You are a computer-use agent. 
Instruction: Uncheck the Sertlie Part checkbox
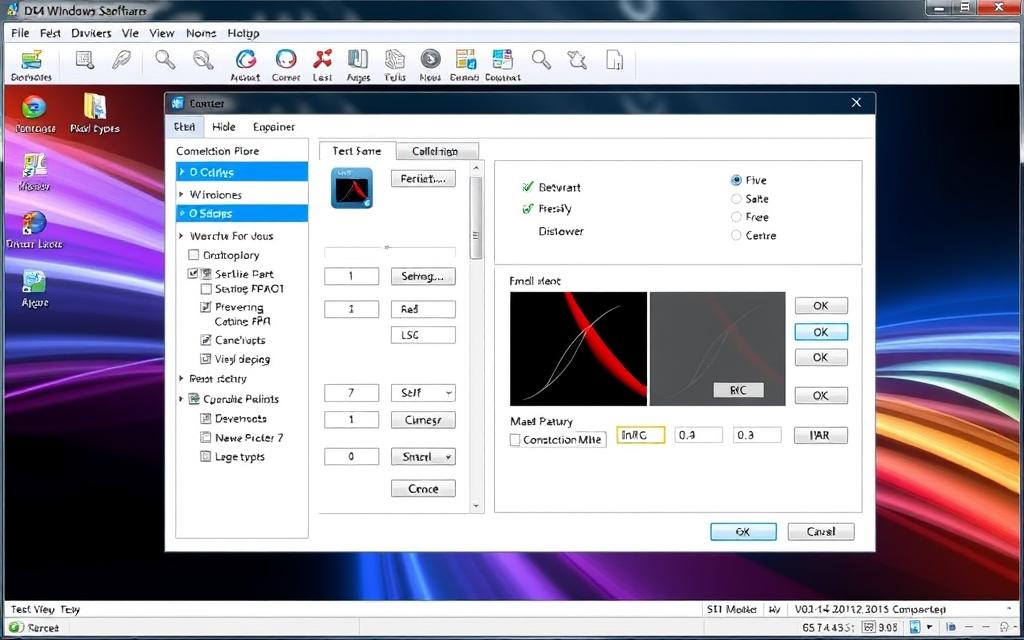[193, 274]
